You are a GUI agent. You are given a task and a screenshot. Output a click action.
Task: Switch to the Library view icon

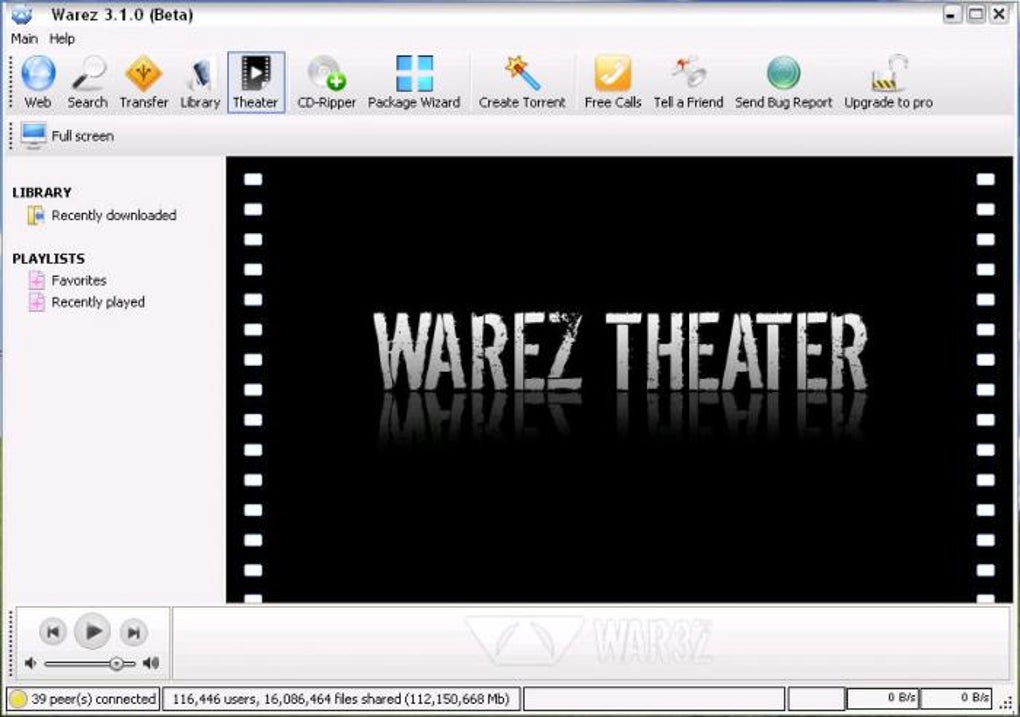pyautogui.click(x=200, y=82)
